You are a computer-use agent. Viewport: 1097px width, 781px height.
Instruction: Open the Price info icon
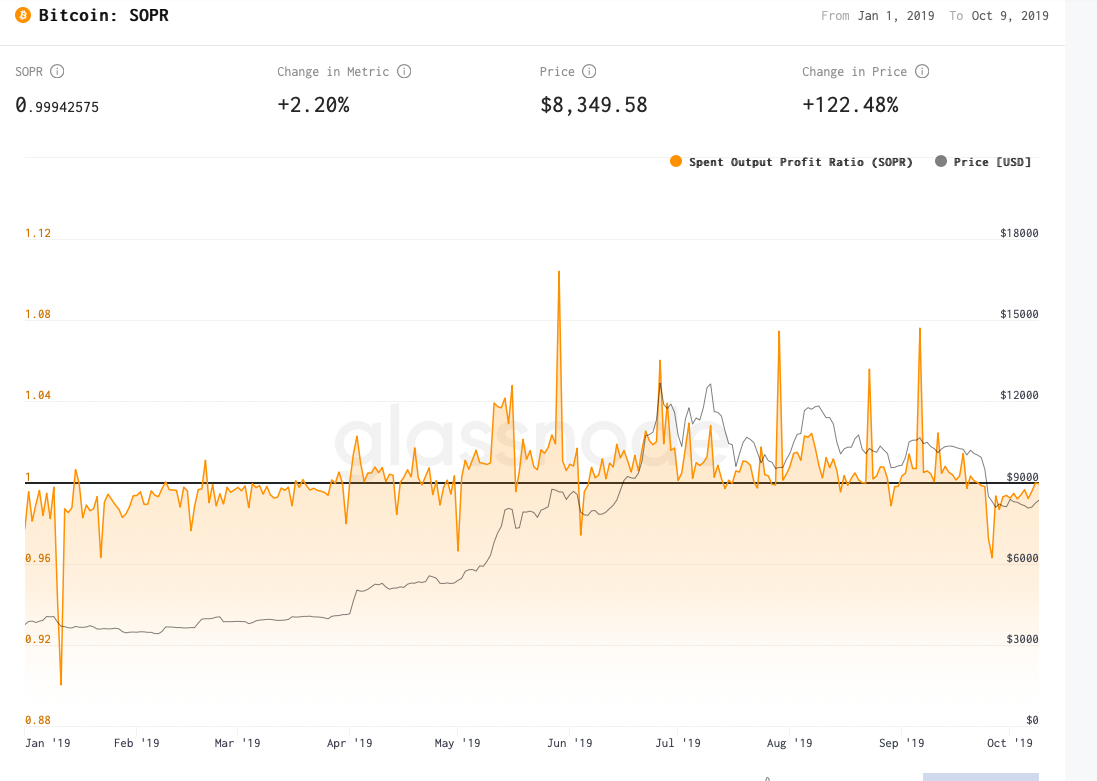[x=589, y=71]
